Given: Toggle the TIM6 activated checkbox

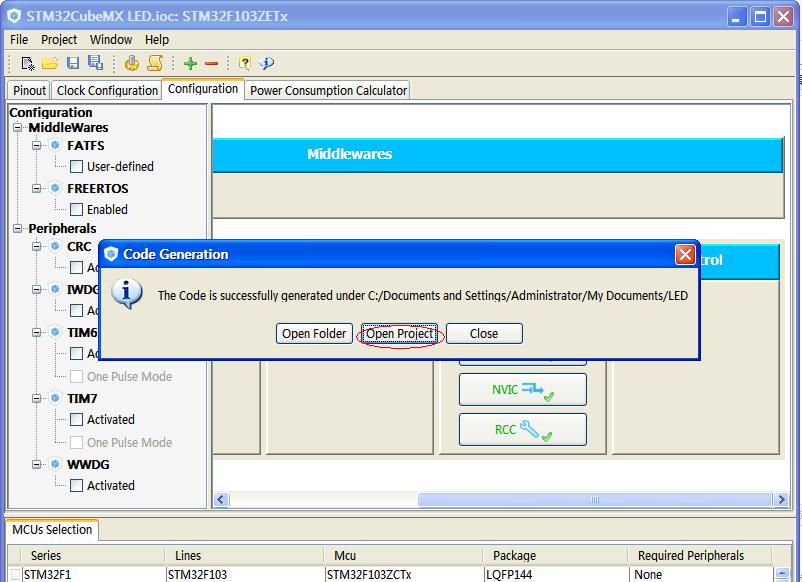Looking at the screenshot, I should [x=76, y=354].
